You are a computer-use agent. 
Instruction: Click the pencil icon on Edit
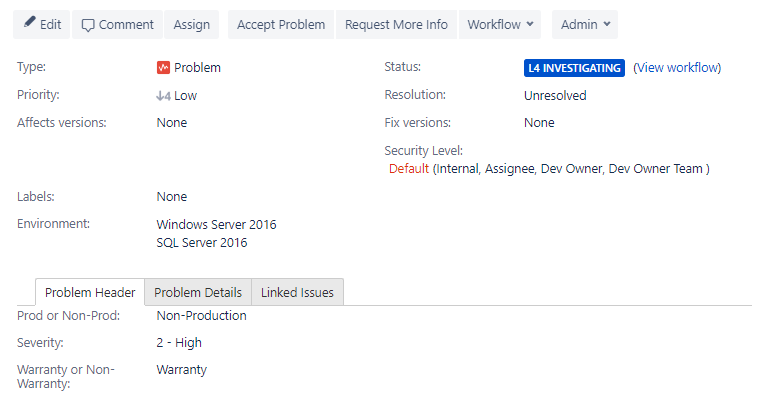tap(30, 22)
